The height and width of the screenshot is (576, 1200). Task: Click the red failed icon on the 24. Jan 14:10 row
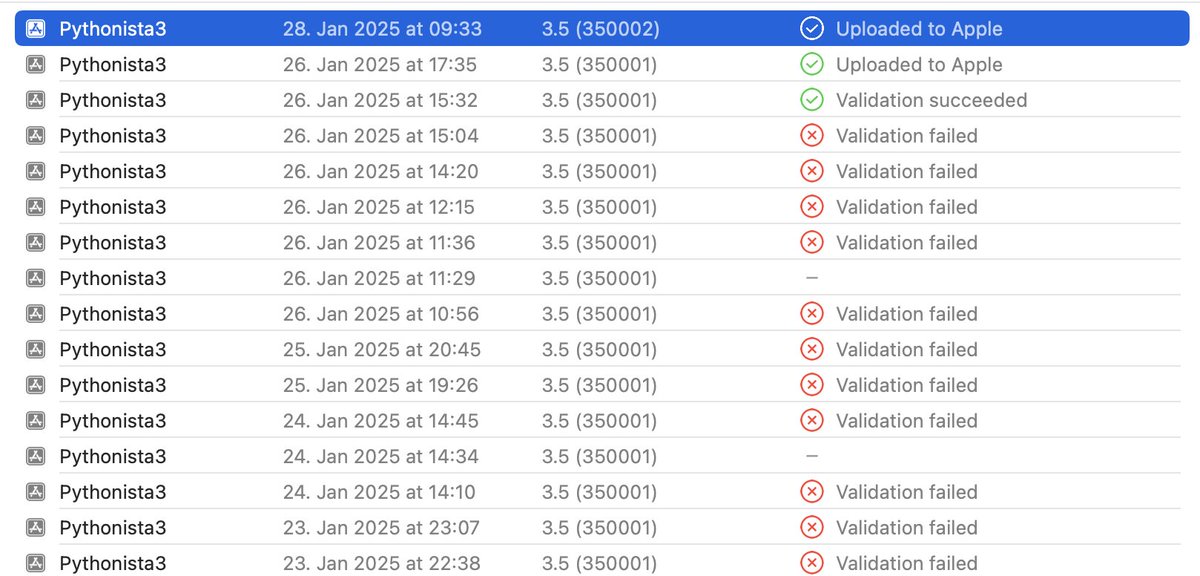pyautogui.click(x=812, y=492)
